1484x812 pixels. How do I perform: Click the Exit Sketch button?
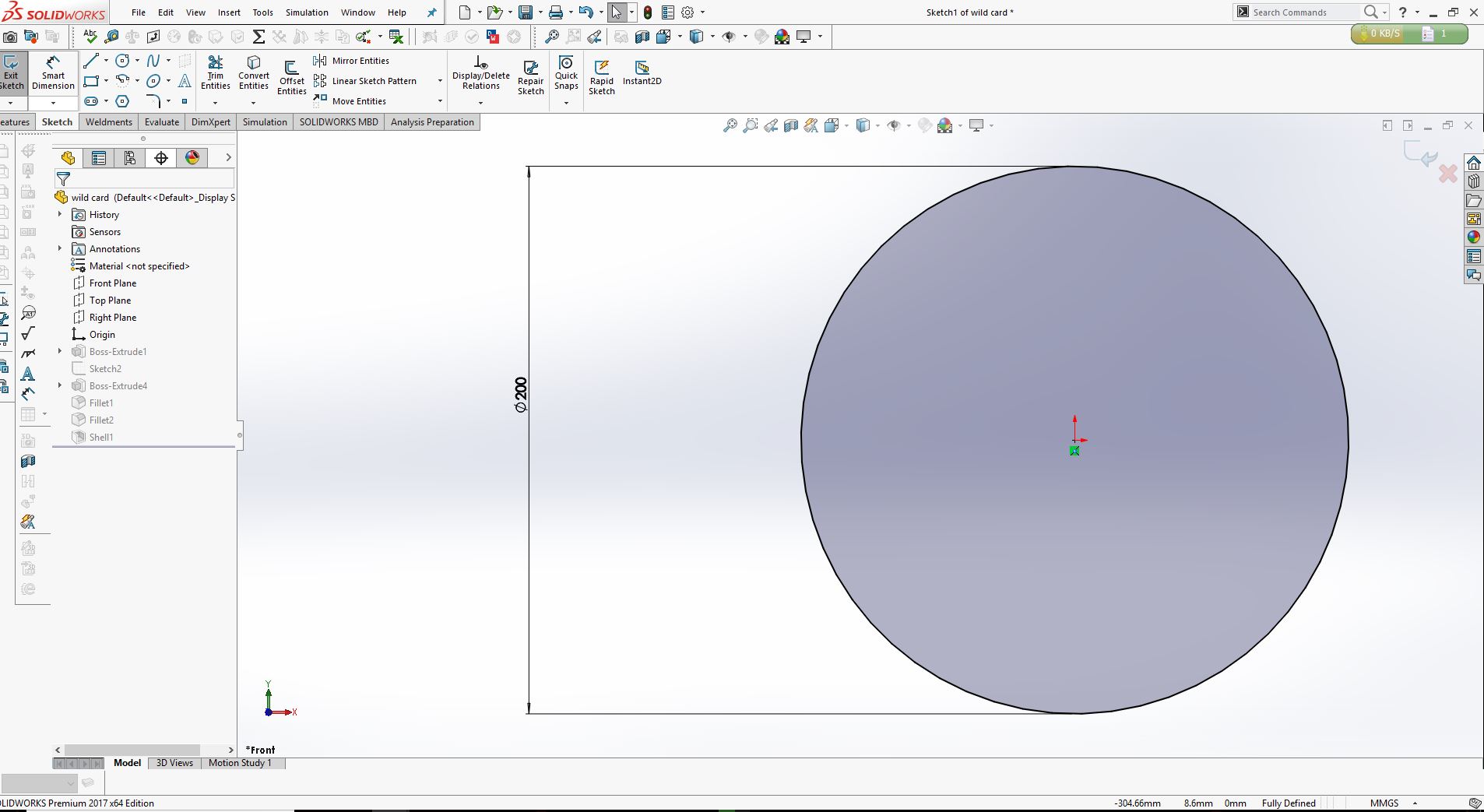[12, 73]
